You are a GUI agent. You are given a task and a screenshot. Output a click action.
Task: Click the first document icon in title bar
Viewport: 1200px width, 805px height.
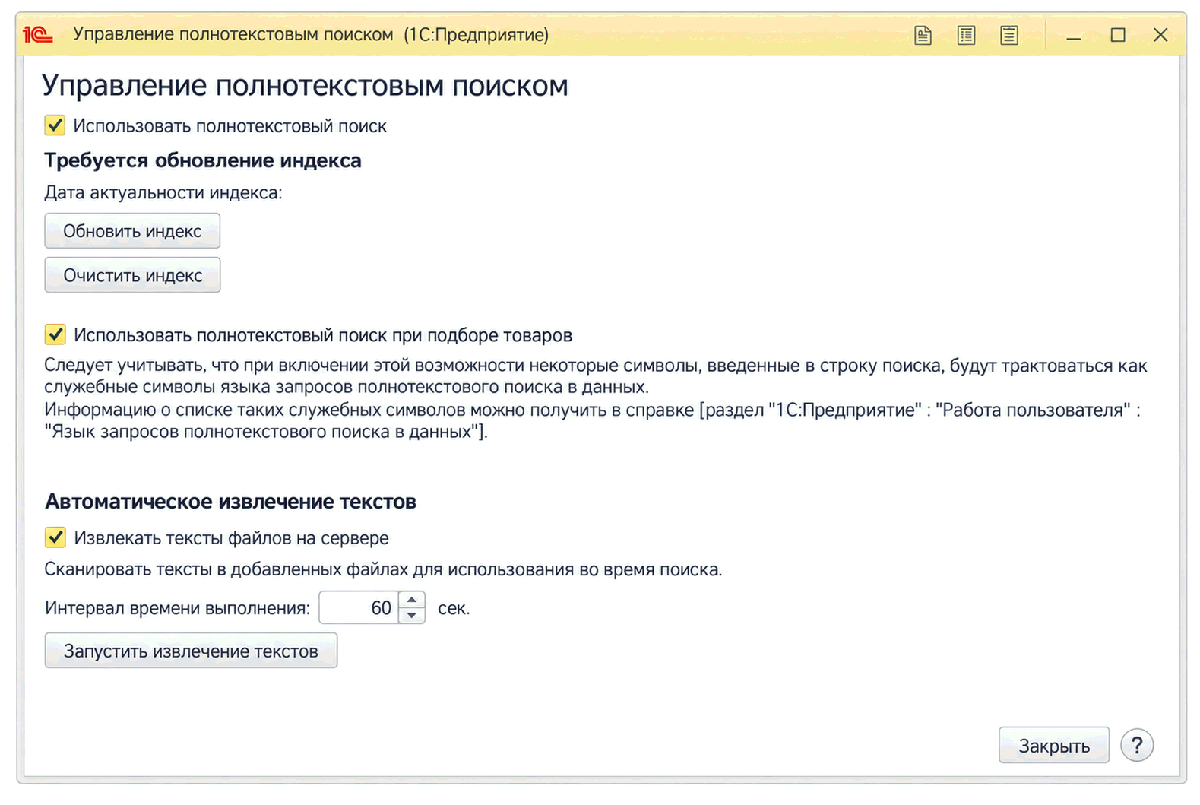click(x=923, y=35)
